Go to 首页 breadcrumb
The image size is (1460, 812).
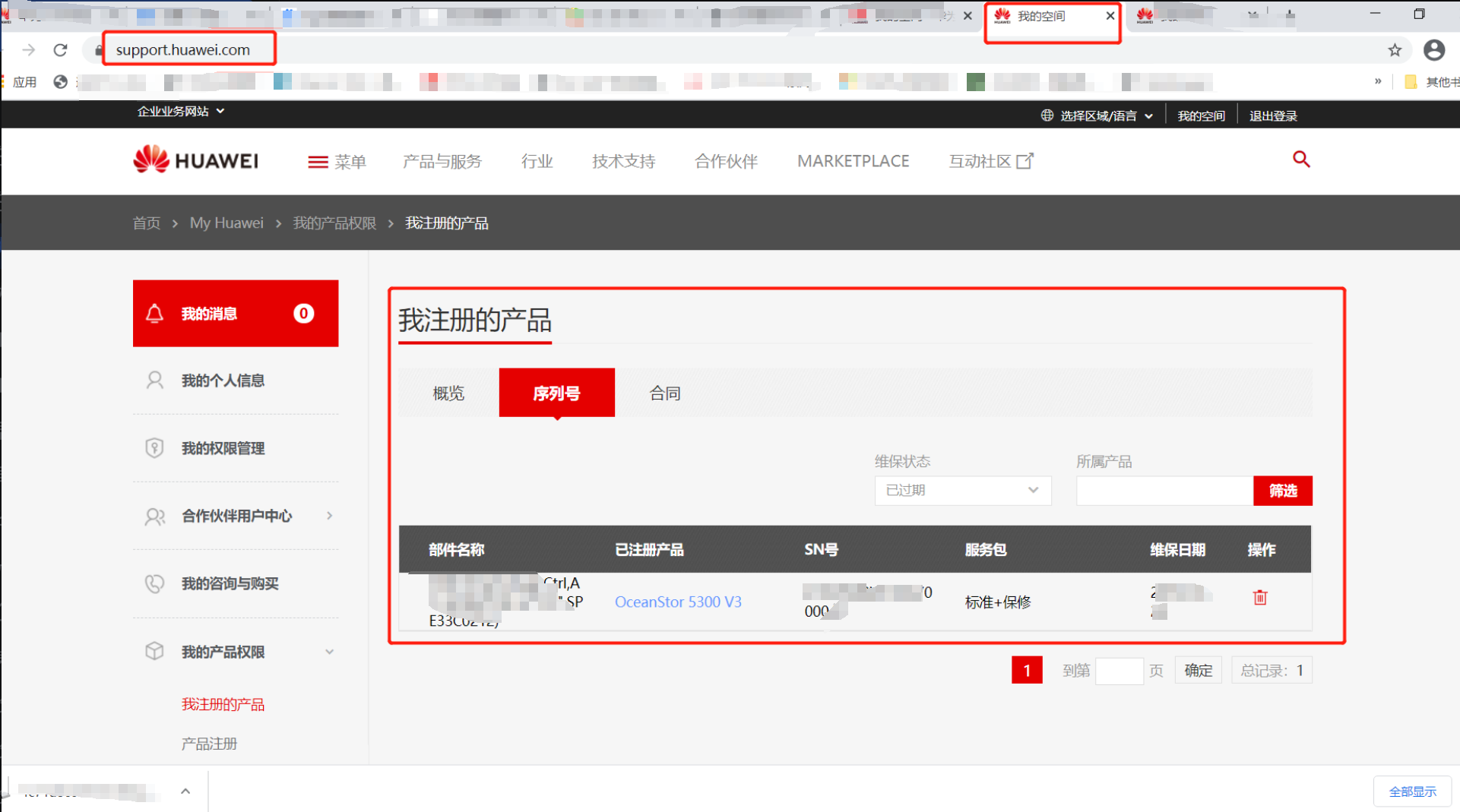click(x=147, y=223)
